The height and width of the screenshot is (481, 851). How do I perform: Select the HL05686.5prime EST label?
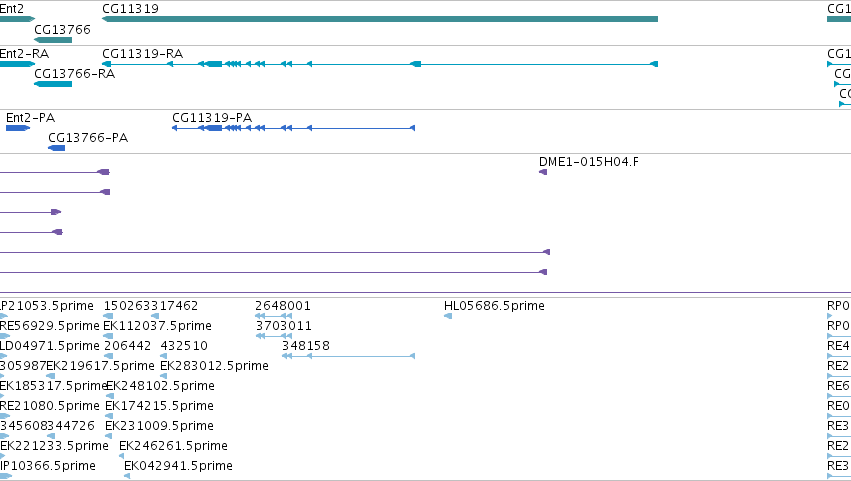pos(494,306)
